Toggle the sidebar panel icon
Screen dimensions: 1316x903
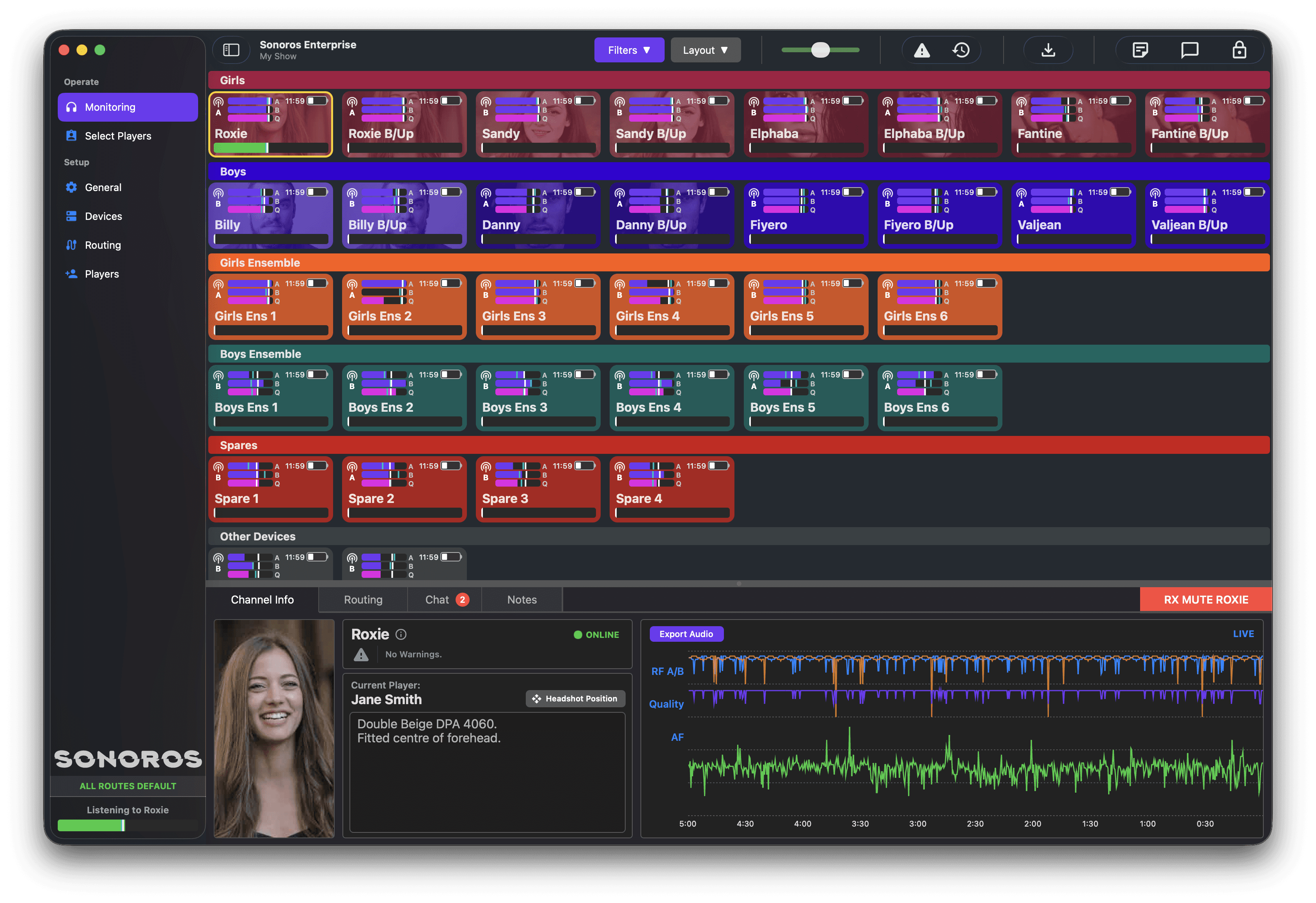(x=231, y=50)
